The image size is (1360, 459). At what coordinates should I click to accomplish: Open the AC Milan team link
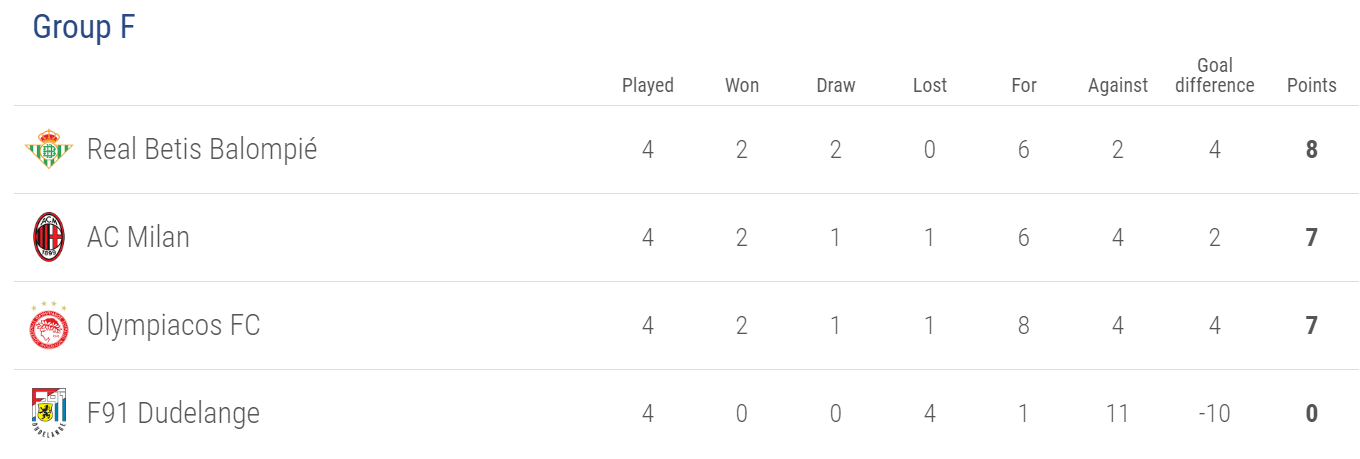click(x=138, y=237)
